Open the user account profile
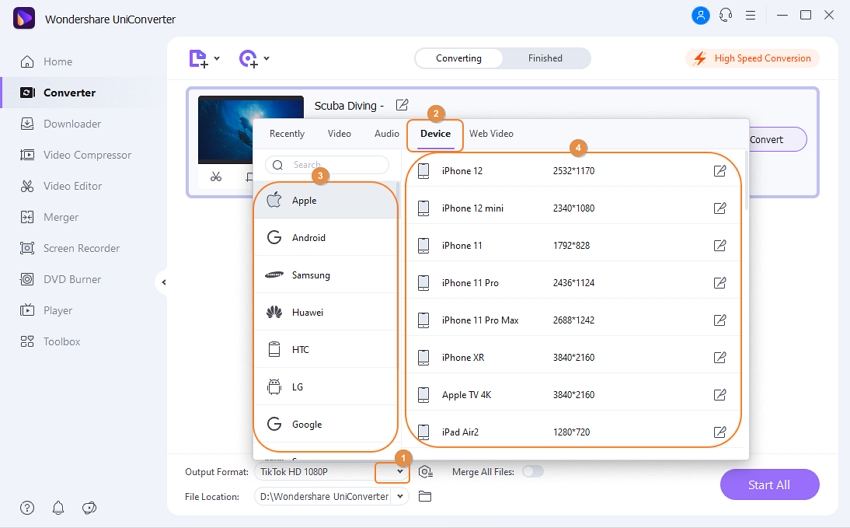The height and width of the screenshot is (528, 850). (x=700, y=15)
